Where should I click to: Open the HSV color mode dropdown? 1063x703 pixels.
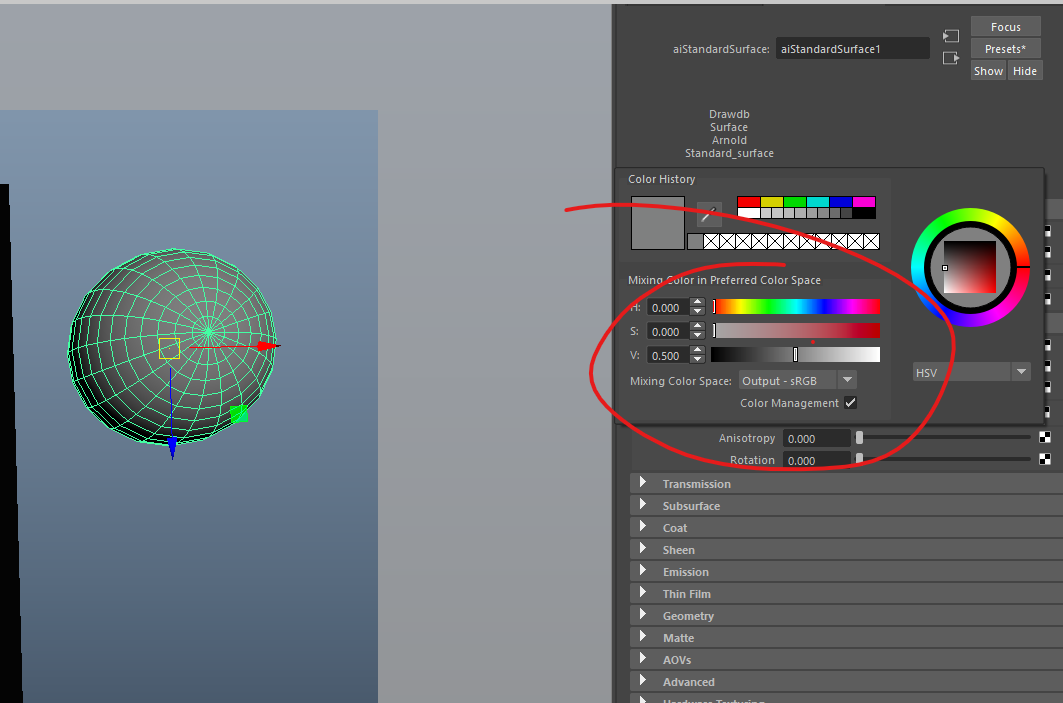(1021, 372)
